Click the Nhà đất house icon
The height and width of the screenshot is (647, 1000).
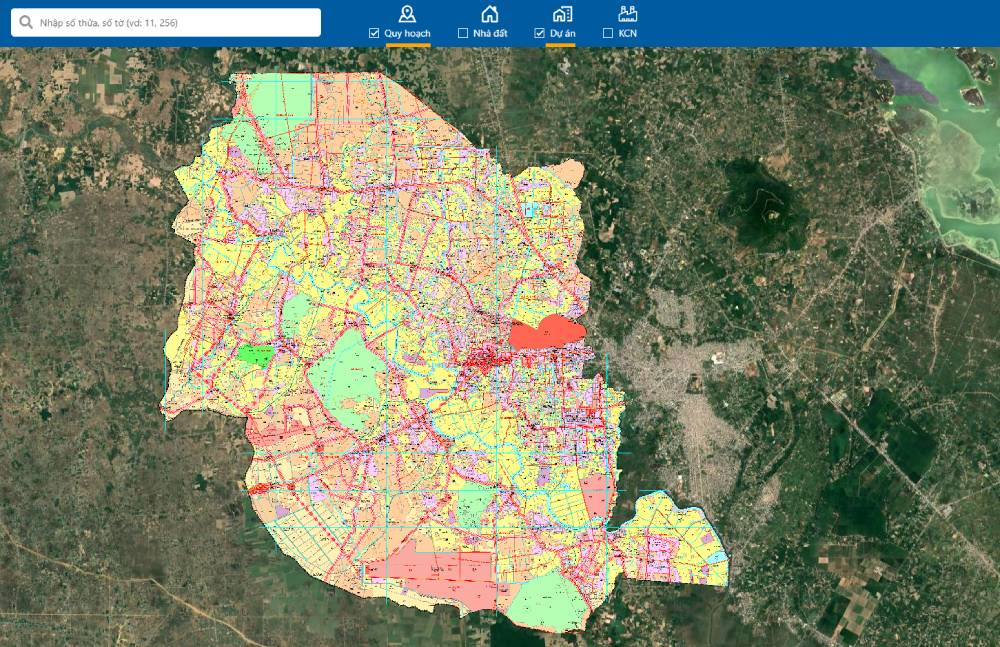click(x=489, y=13)
